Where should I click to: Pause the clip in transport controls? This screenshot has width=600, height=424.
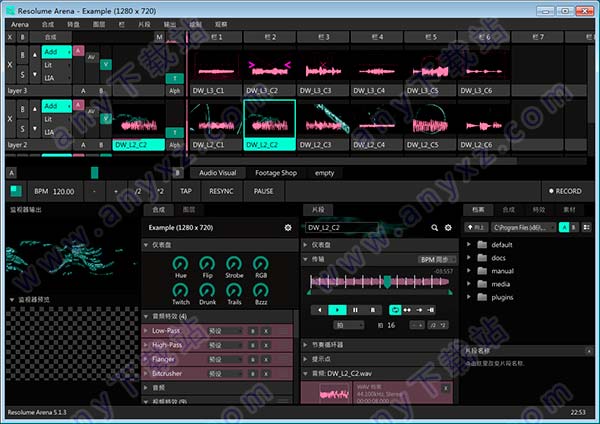point(355,310)
